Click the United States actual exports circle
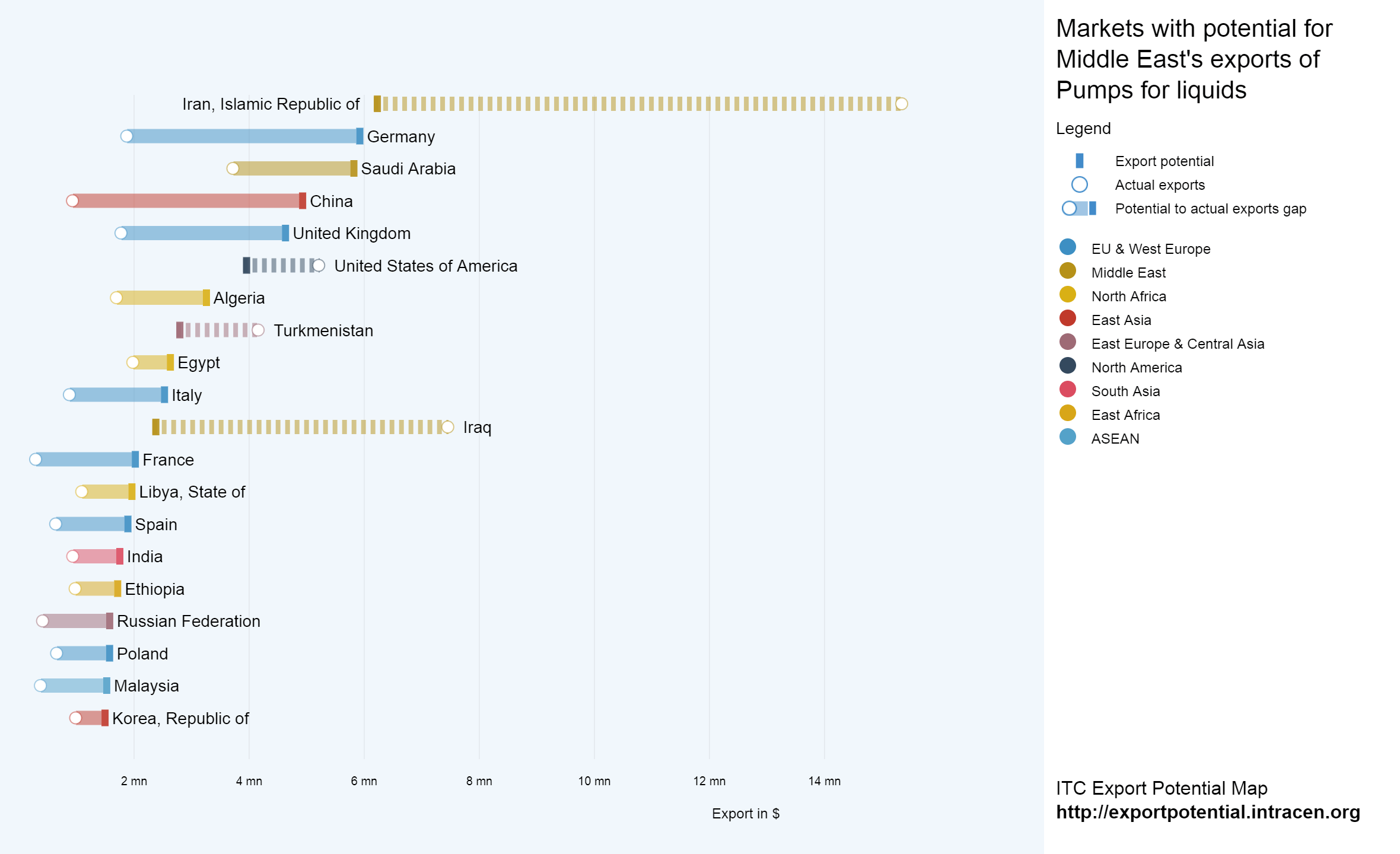Screen dimensions: 1400x854 pyautogui.click(x=319, y=266)
